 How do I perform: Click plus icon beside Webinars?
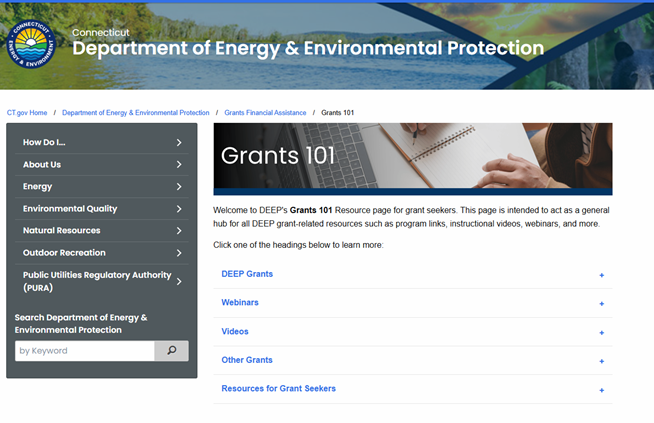coord(601,303)
